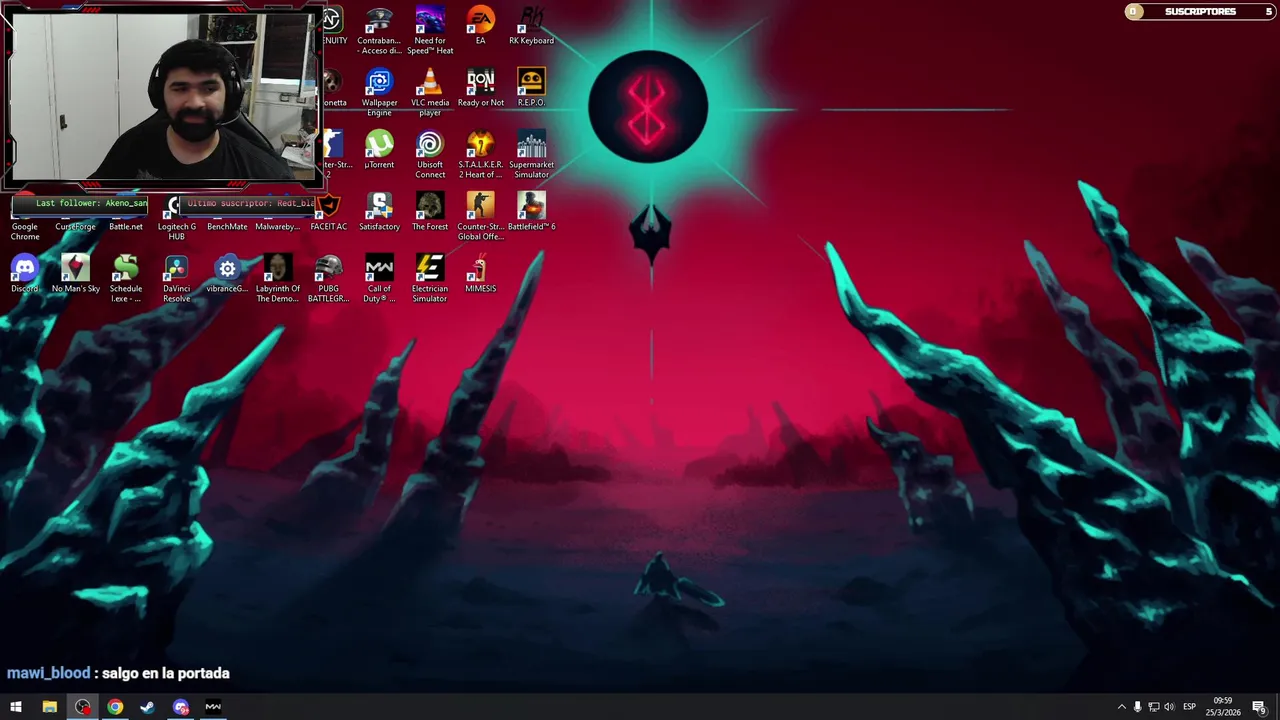Open the notification center with 9 alerts
Viewport: 1280px width, 720px height.
[x=1259, y=707]
